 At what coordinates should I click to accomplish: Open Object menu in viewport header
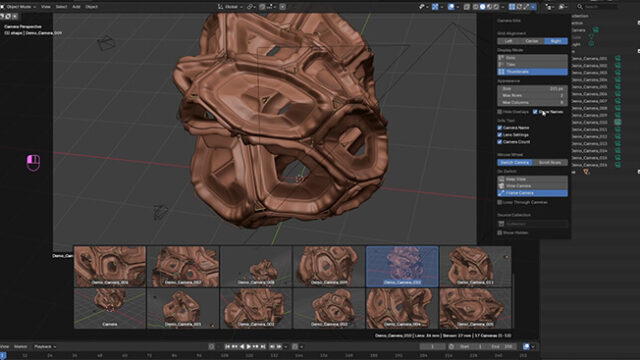pos(91,7)
